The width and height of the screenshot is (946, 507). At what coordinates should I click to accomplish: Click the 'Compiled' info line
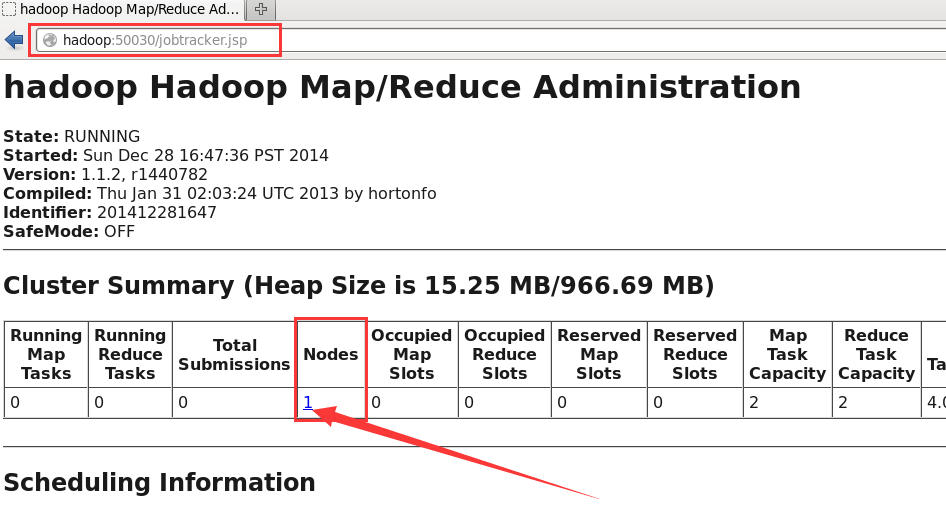[220, 193]
